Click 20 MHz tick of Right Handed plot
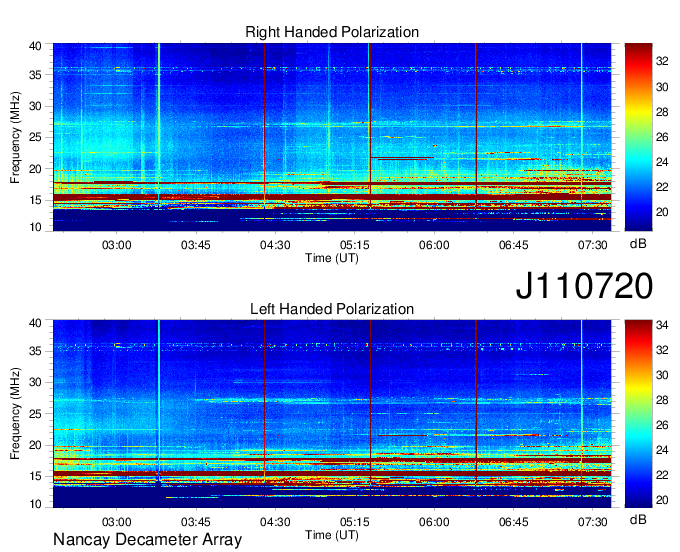The image size is (680, 552). (x=35, y=169)
